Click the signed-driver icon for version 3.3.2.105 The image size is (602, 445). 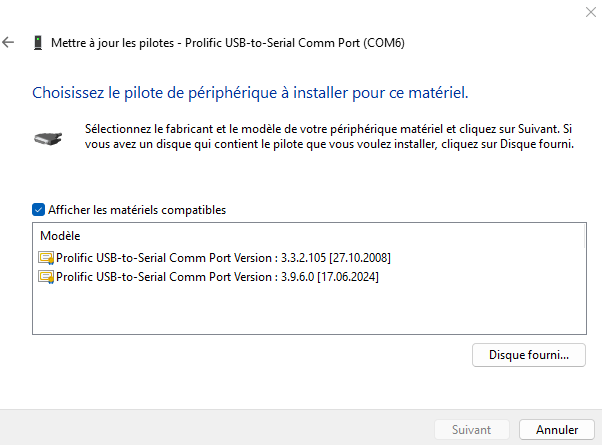tap(46, 258)
